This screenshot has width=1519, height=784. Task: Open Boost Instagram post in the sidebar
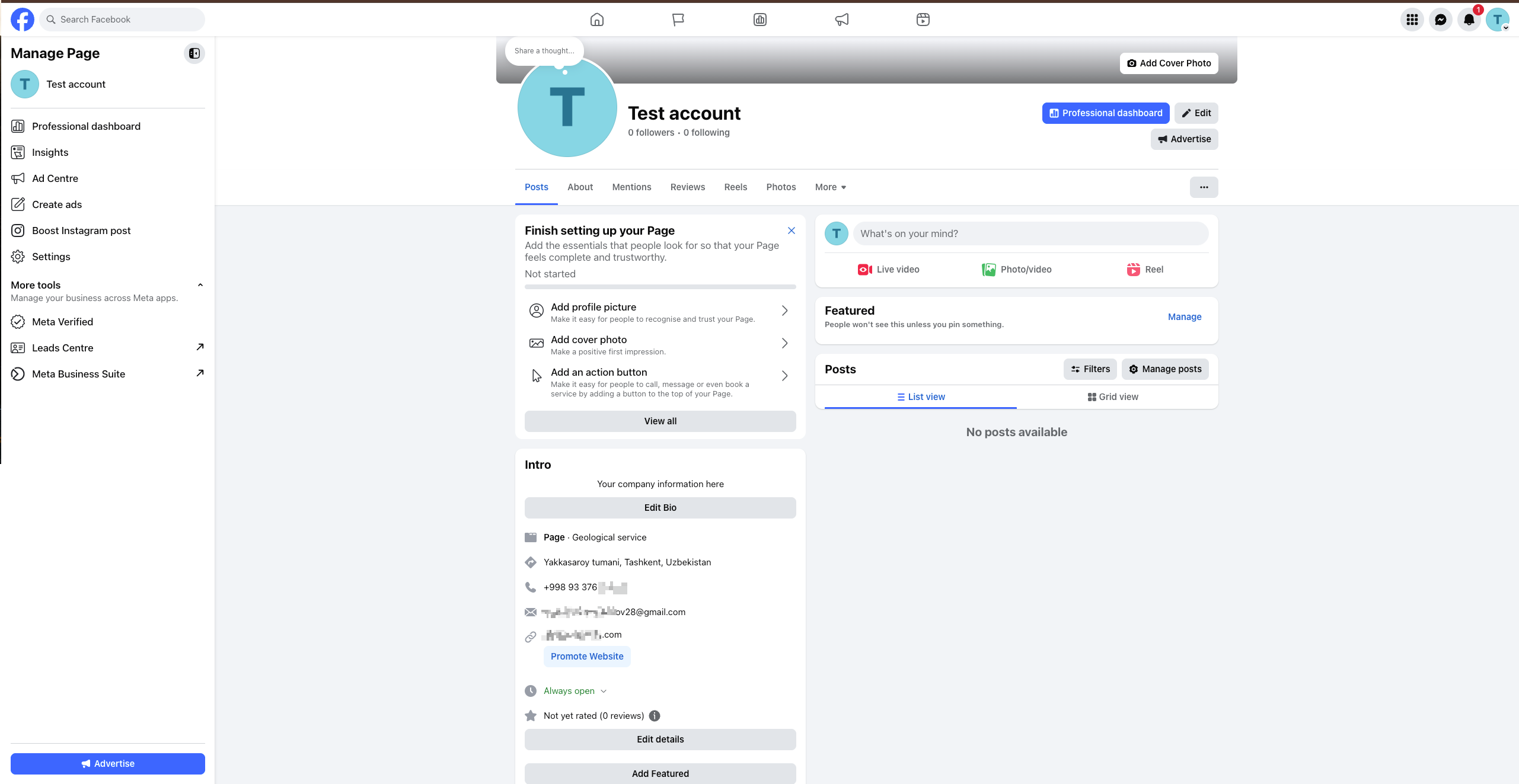[108, 231]
